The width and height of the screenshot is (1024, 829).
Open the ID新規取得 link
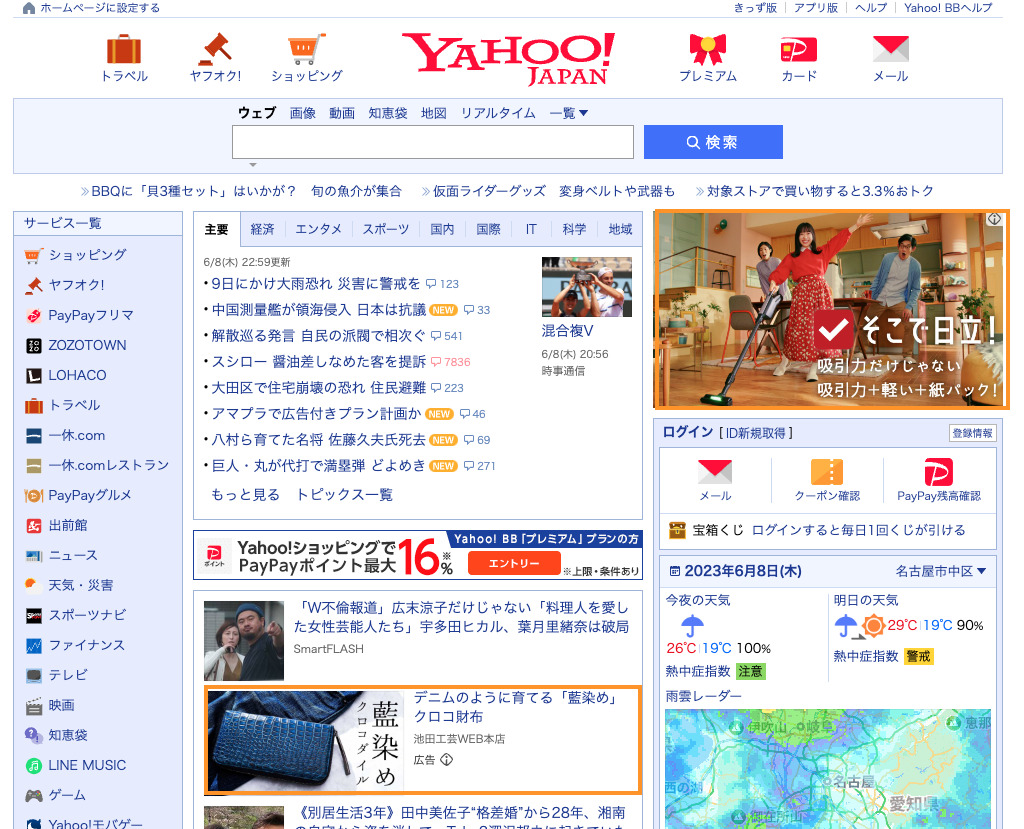point(756,433)
